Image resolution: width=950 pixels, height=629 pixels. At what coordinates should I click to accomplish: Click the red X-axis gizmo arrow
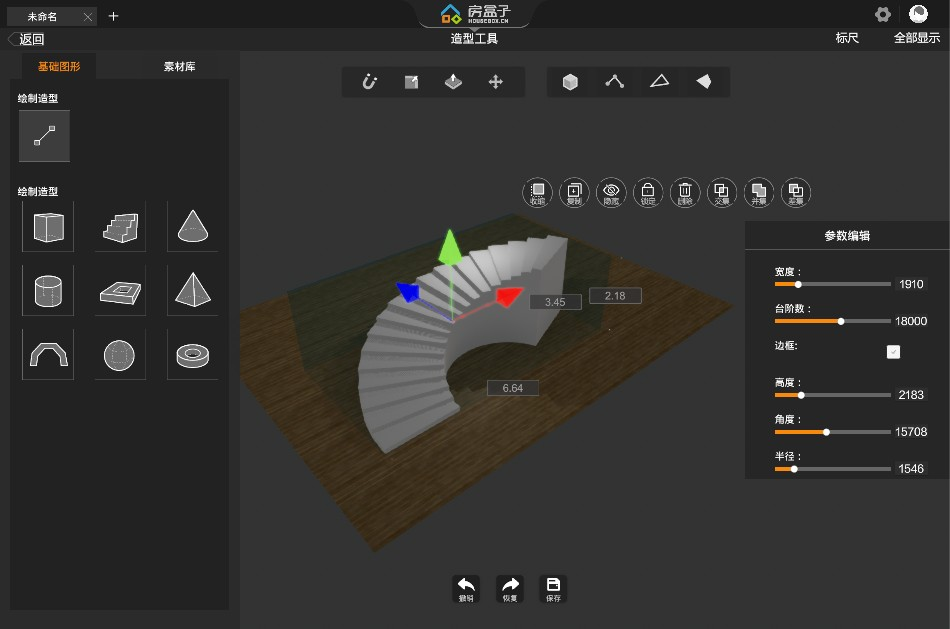pyautogui.click(x=509, y=296)
